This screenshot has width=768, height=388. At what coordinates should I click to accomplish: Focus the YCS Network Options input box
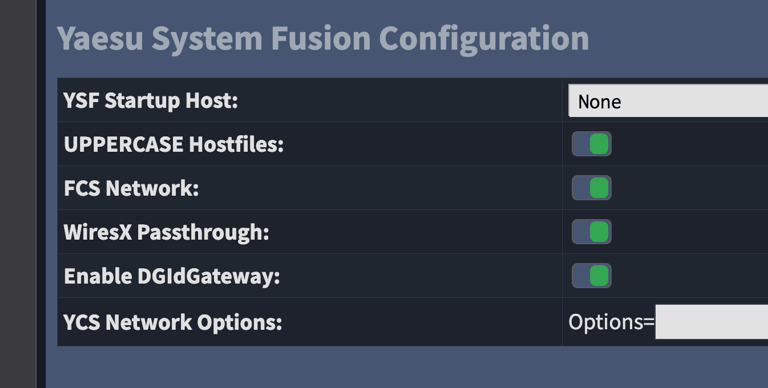712,322
